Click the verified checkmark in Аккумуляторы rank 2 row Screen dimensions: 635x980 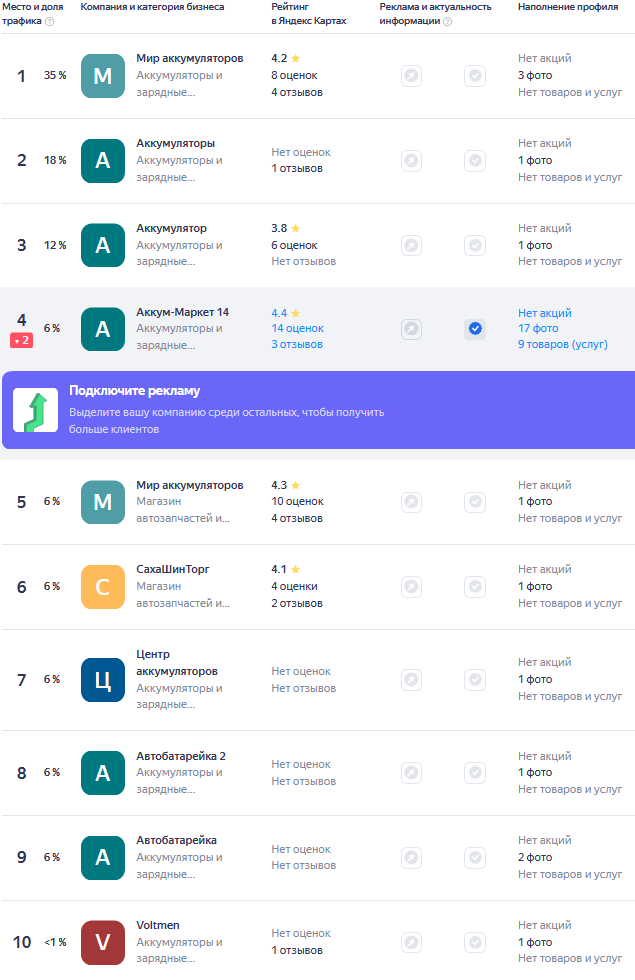point(475,161)
